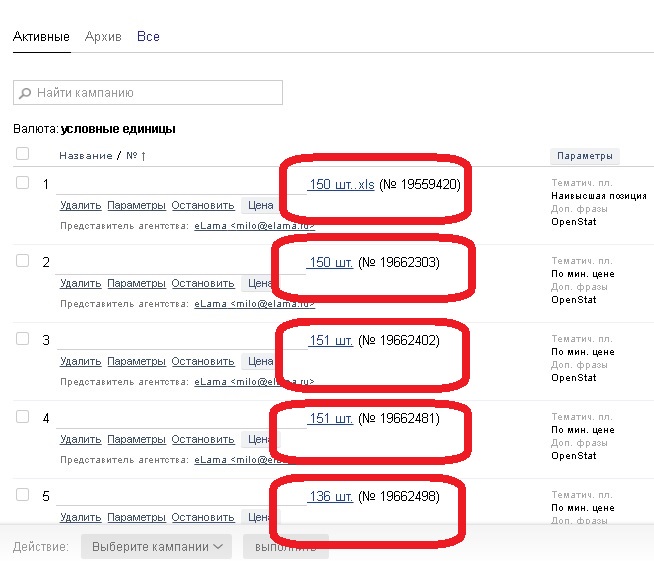The width and height of the screenshot is (654, 561).
Task: Select the checkbox for campaign 3
Action: point(23,339)
